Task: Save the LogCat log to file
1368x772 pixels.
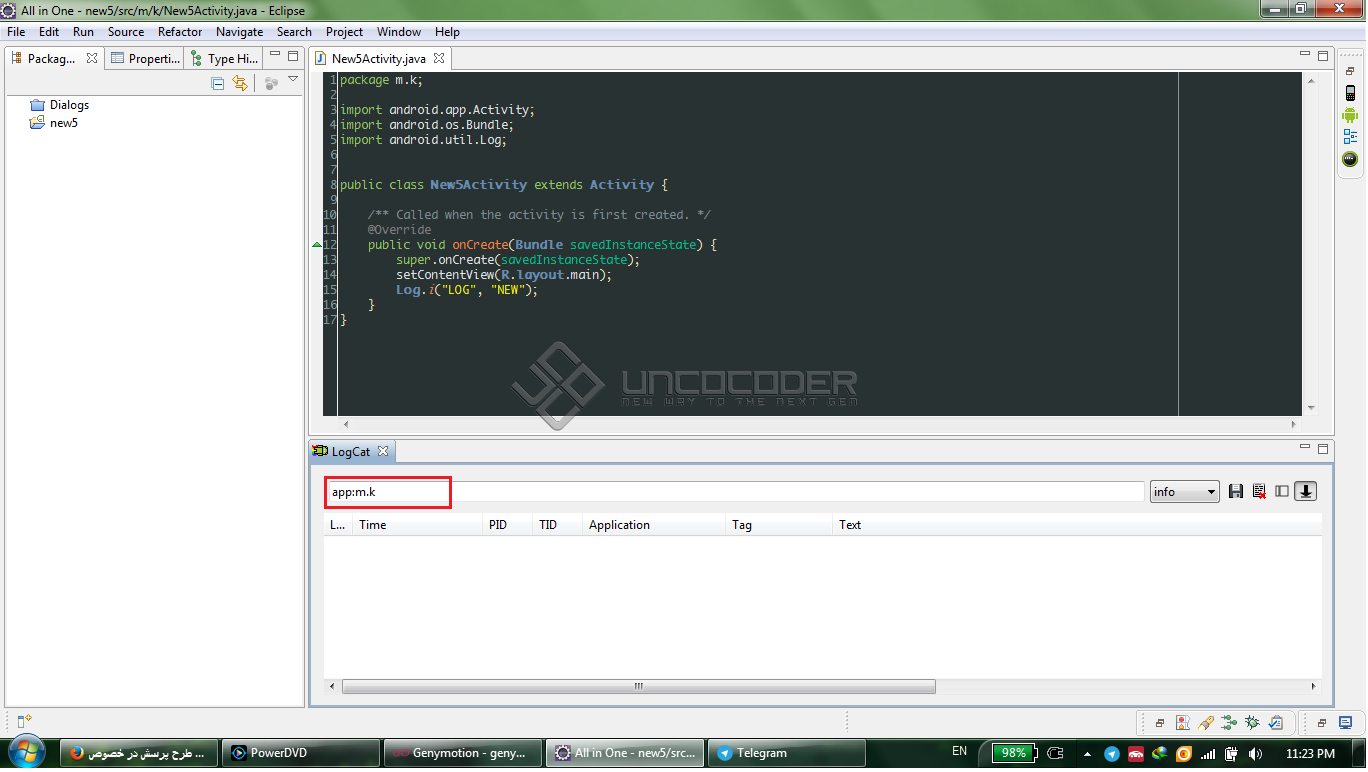Action: [x=1236, y=491]
